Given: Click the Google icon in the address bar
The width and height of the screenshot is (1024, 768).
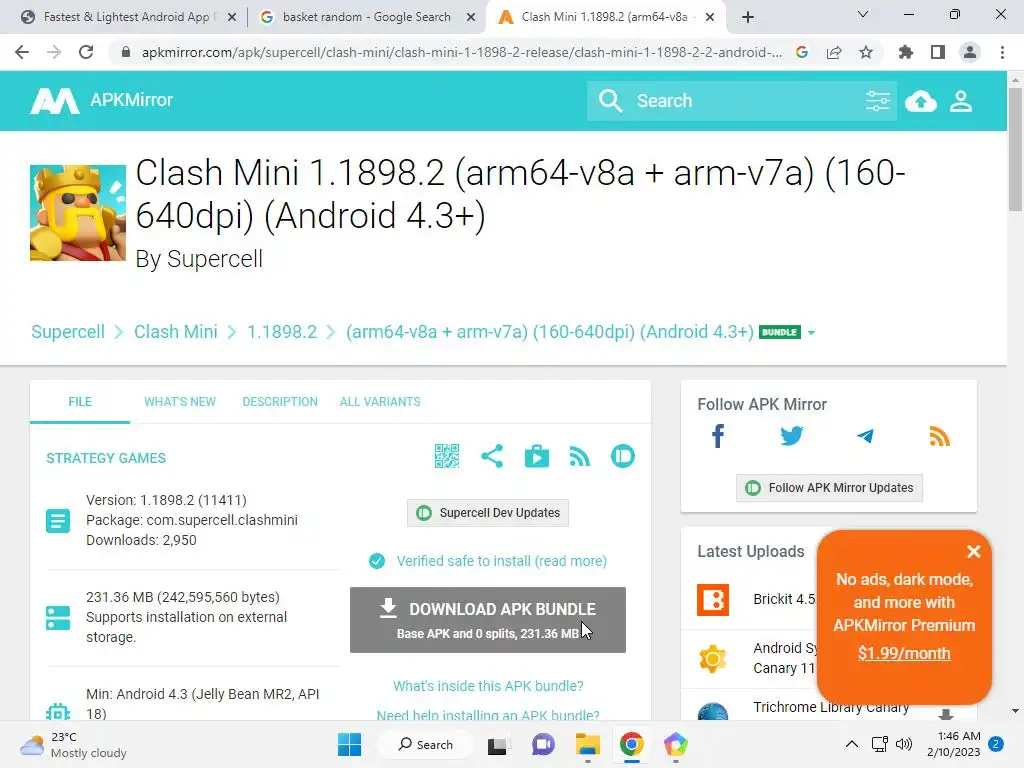Looking at the screenshot, I should tap(802, 52).
